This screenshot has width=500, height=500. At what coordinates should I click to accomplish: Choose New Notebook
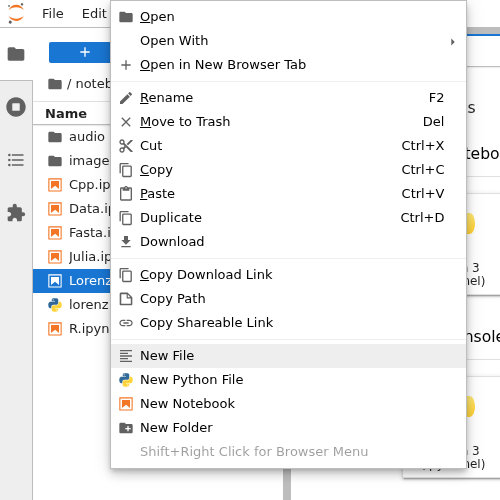[288, 404]
